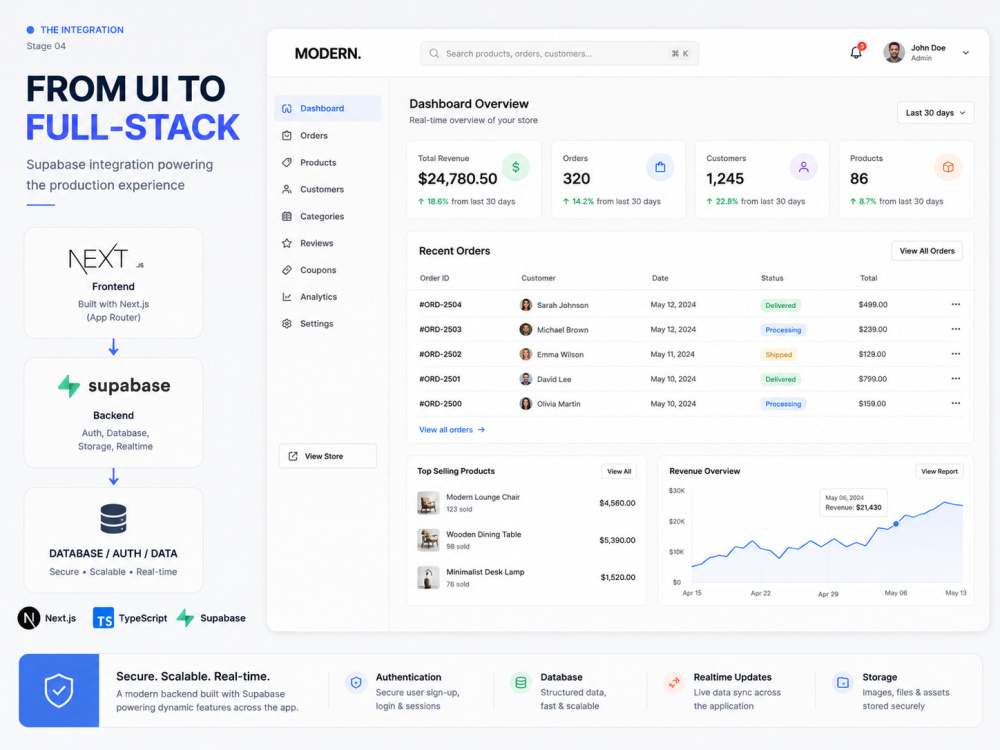Click the Shipped status badge
Viewport: 1000px width, 750px height.
[779, 355]
